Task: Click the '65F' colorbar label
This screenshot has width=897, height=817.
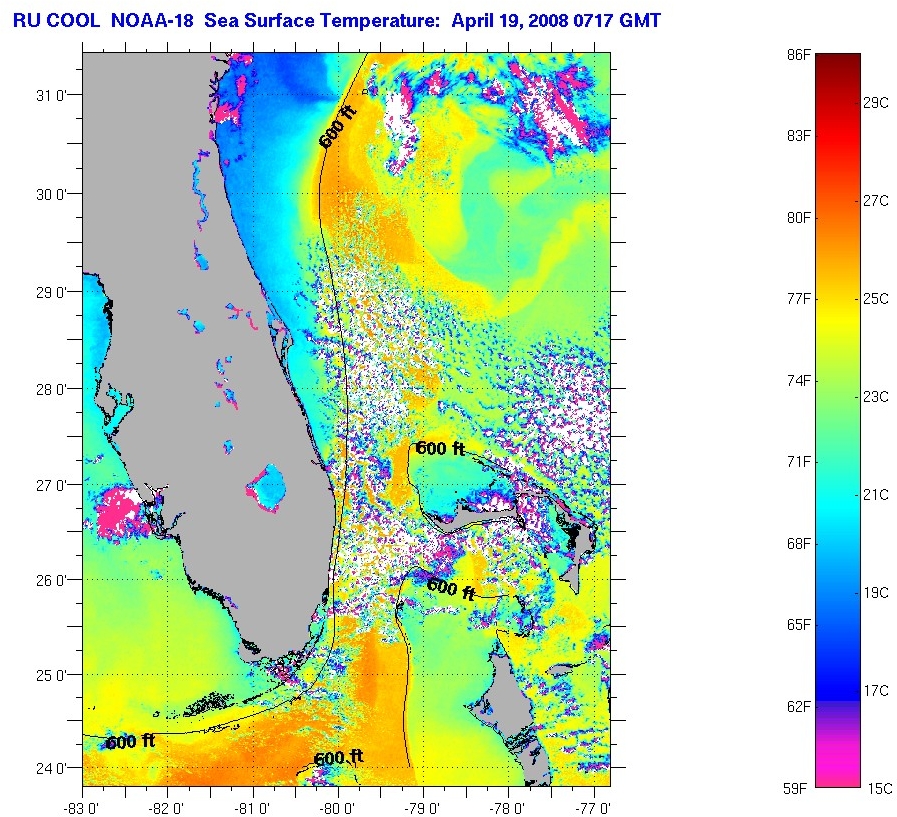Action: [799, 625]
